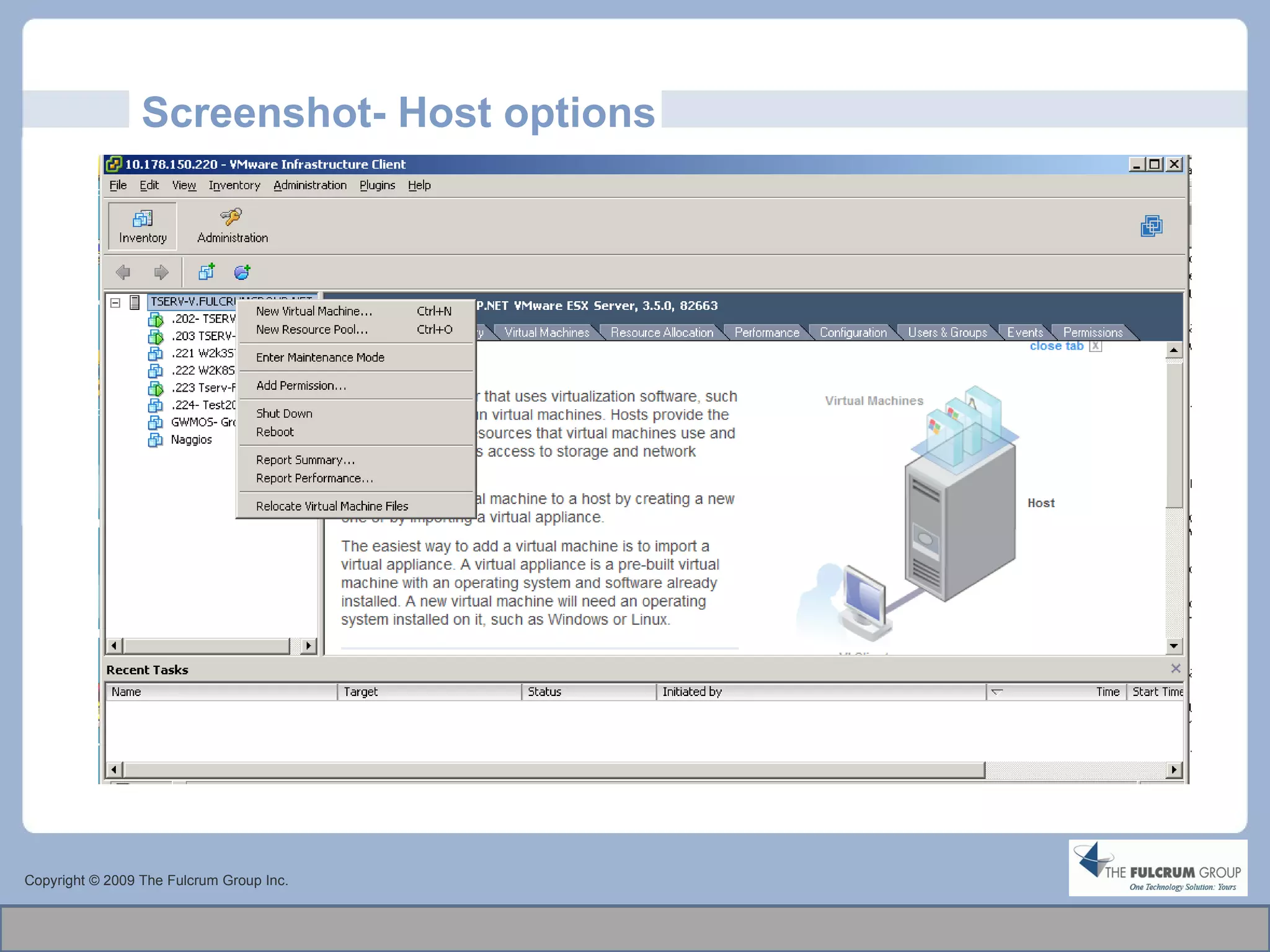
Task: Click Recent Tasks horizontal scrollbar left arrow
Action: [x=114, y=770]
